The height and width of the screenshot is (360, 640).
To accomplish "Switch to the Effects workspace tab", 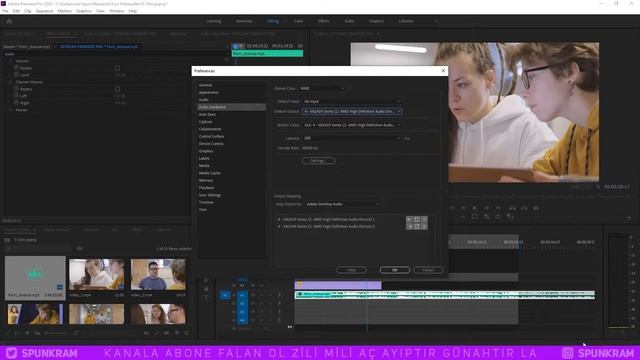I will pos(324,21).
